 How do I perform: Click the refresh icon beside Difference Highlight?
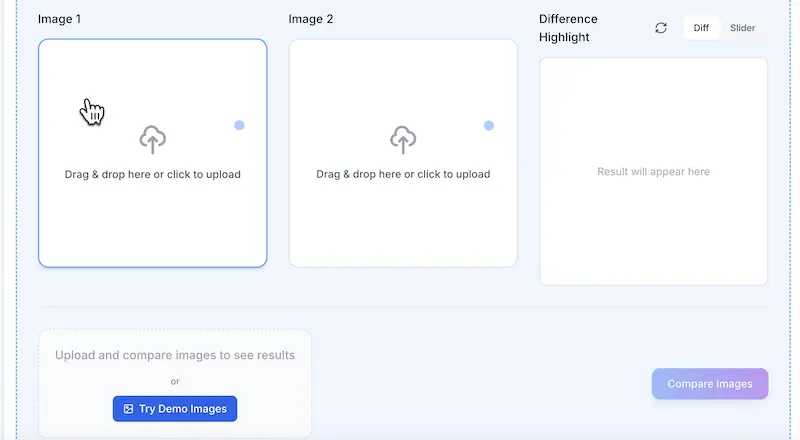(x=661, y=28)
